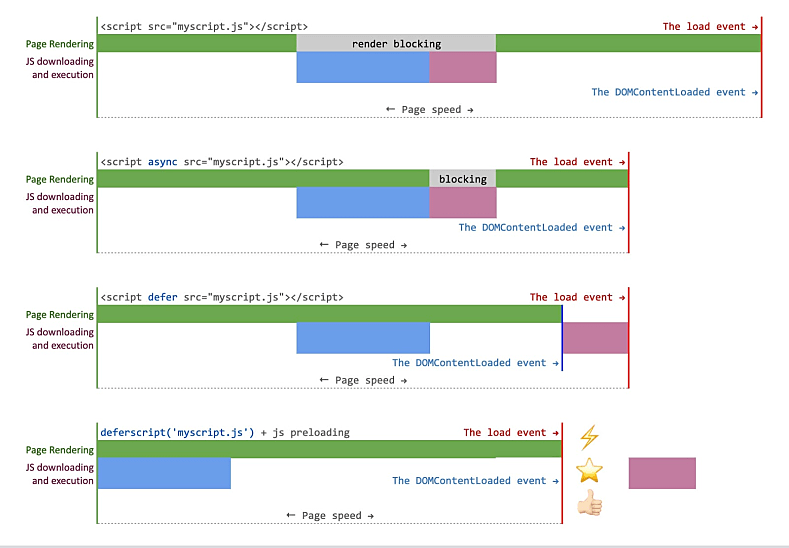Select the script async src code text
The height and width of the screenshot is (548, 789).
[x=222, y=162]
